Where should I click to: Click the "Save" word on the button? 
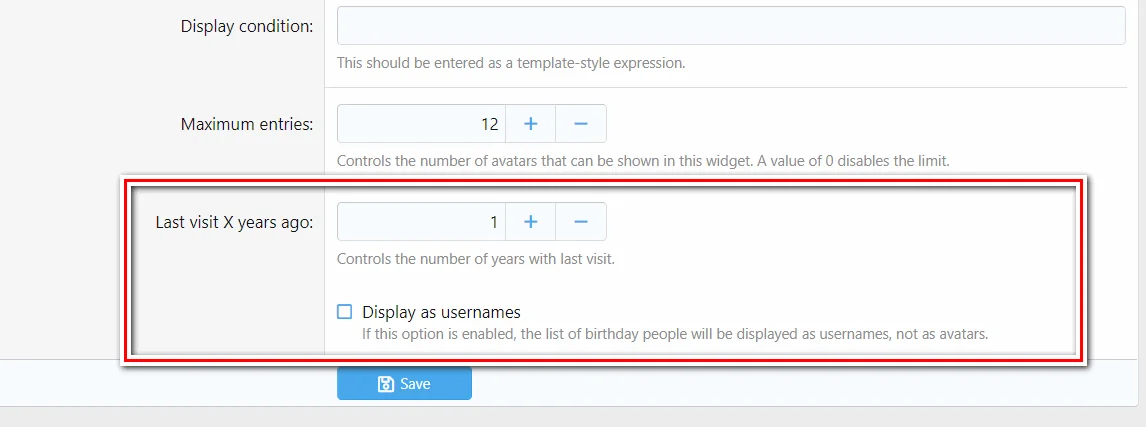coord(415,384)
